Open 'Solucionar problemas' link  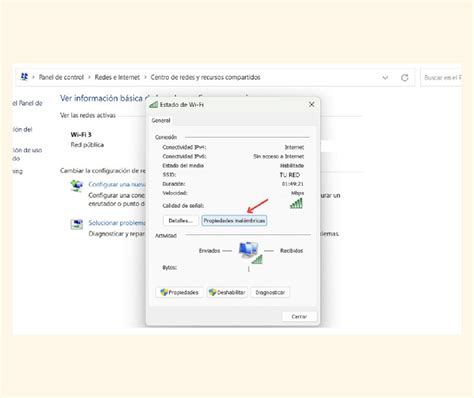point(117,223)
